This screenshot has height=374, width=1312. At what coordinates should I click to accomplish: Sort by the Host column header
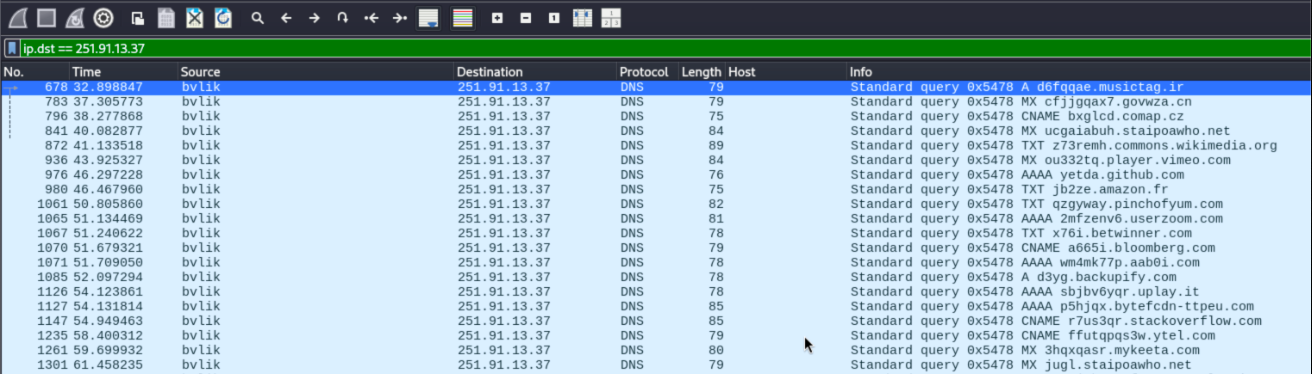pyautogui.click(x=786, y=72)
